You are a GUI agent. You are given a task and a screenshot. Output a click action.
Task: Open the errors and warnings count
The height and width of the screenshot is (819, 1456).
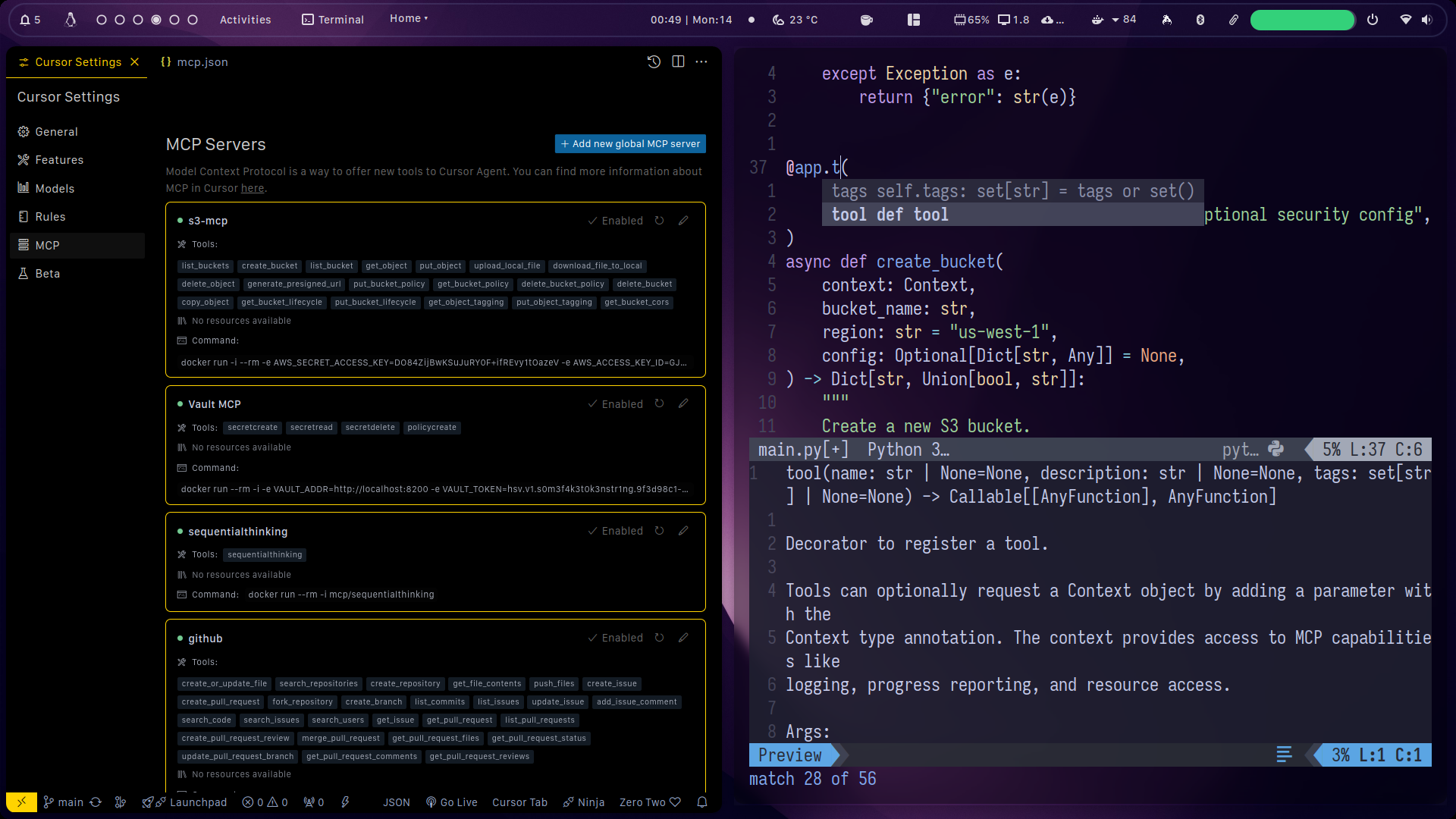[265, 802]
